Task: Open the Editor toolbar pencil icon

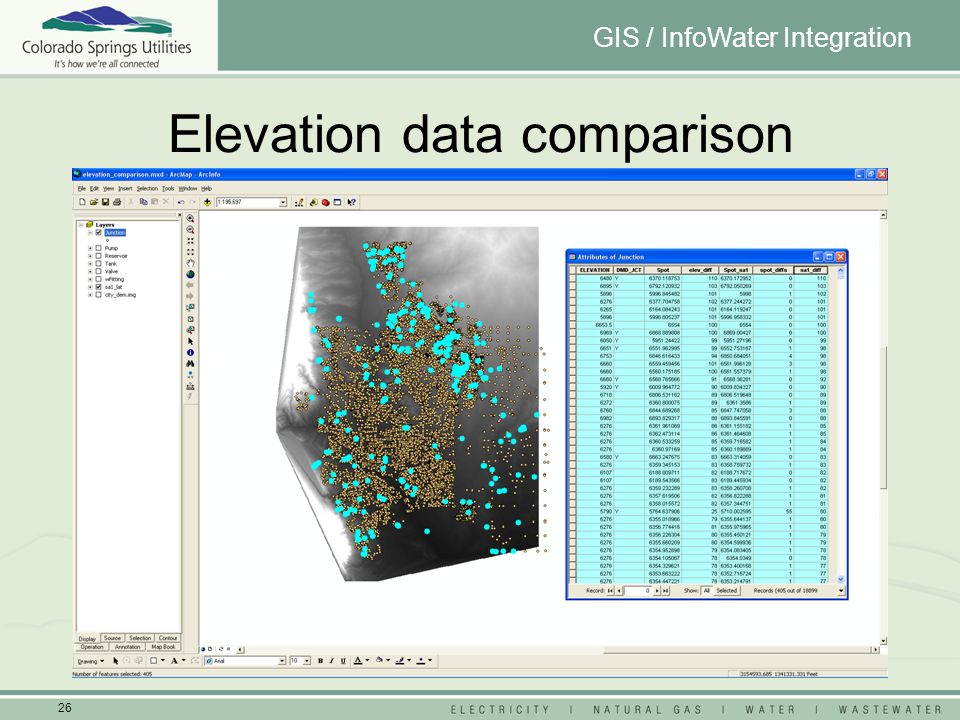Action: coord(299,202)
